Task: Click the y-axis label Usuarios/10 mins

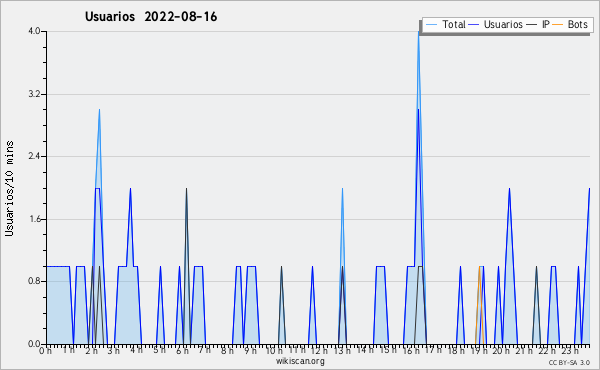Action: click(x=9, y=189)
